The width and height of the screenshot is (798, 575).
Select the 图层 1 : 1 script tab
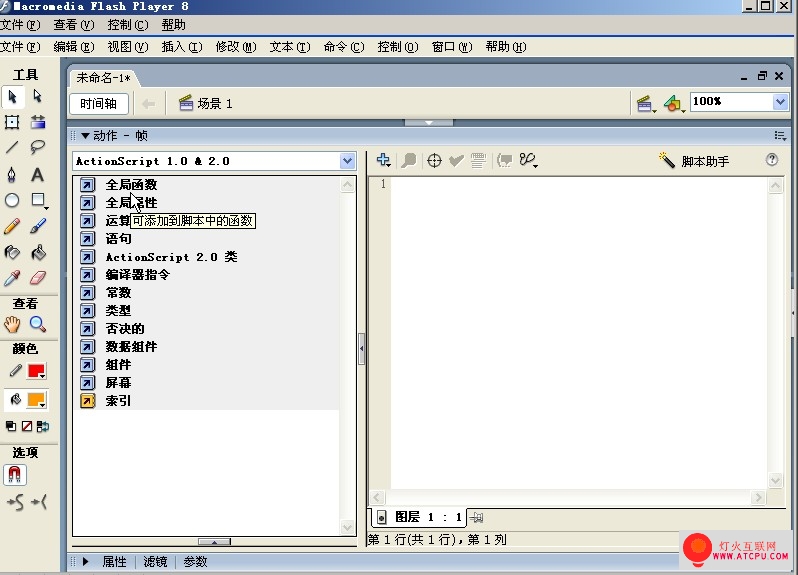pos(420,518)
